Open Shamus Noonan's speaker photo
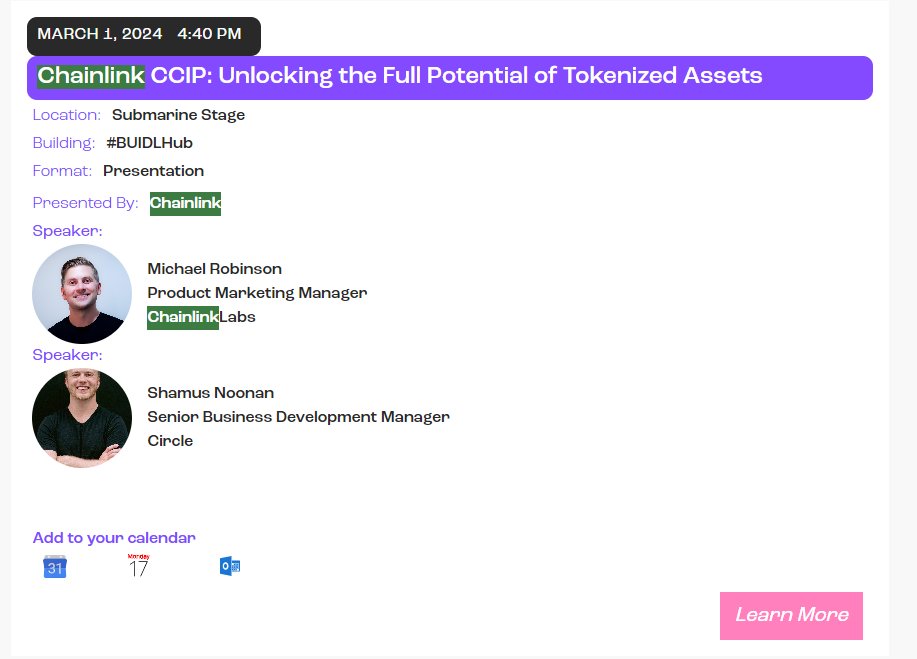This screenshot has width=917, height=659. (82, 418)
